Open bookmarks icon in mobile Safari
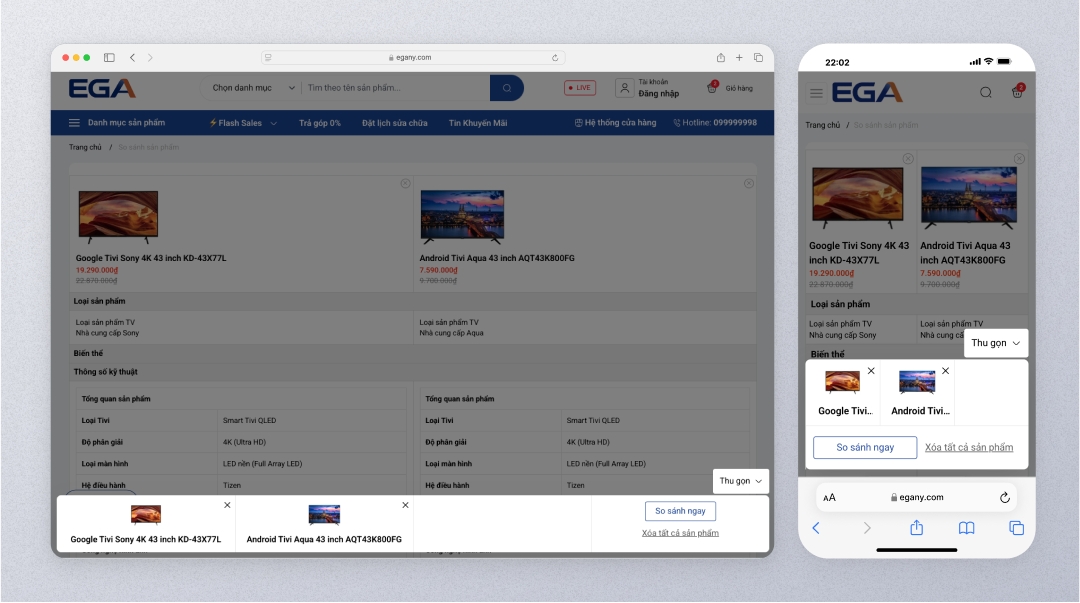Image resolution: width=1080 pixels, height=603 pixels. (x=966, y=528)
